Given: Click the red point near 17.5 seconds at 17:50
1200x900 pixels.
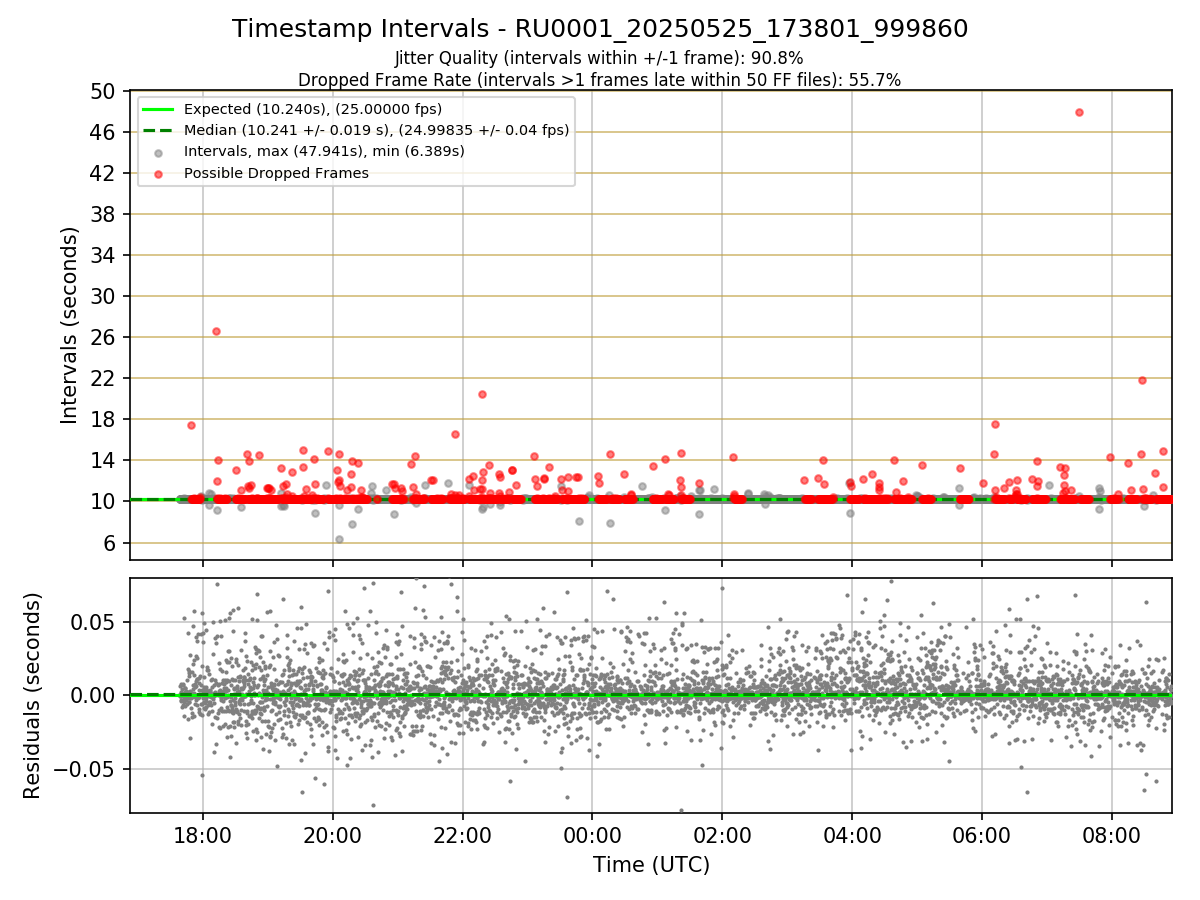Looking at the screenshot, I should [x=191, y=425].
